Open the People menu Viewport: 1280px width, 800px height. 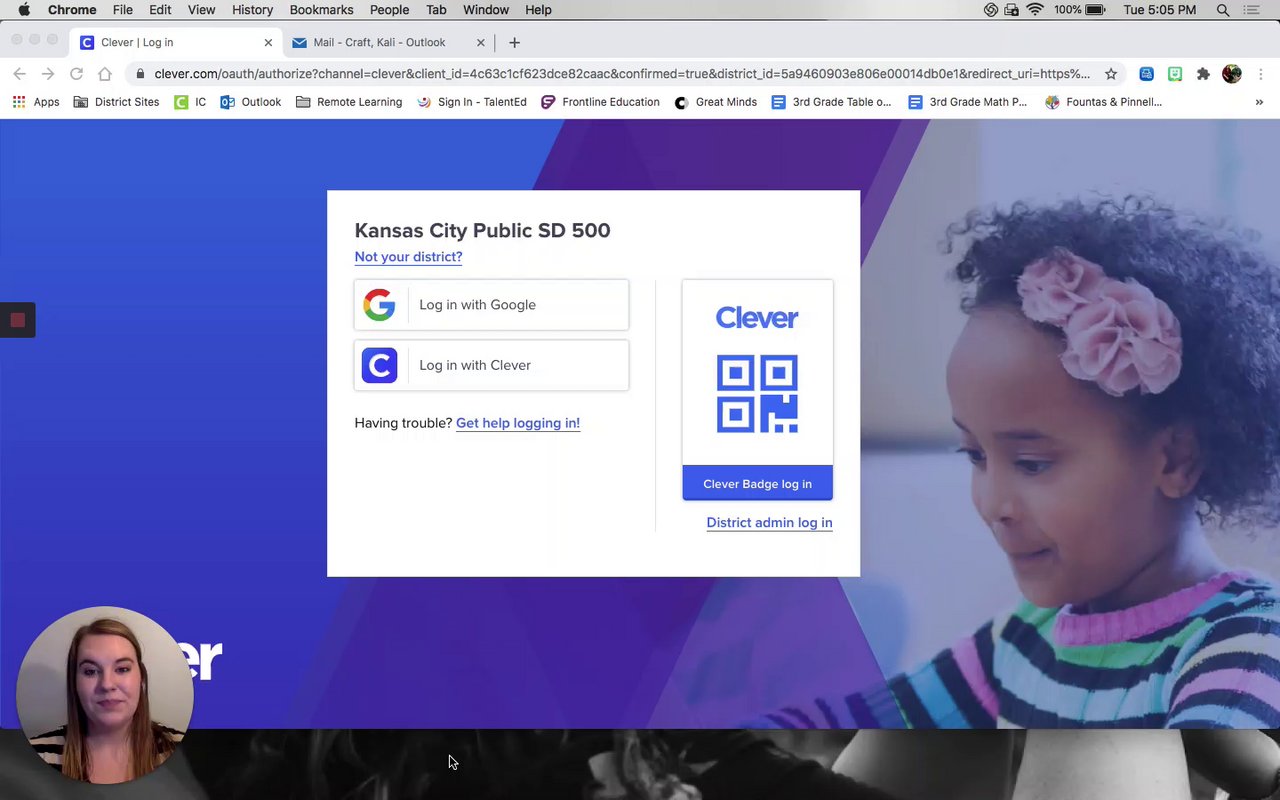click(x=389, y=10)
